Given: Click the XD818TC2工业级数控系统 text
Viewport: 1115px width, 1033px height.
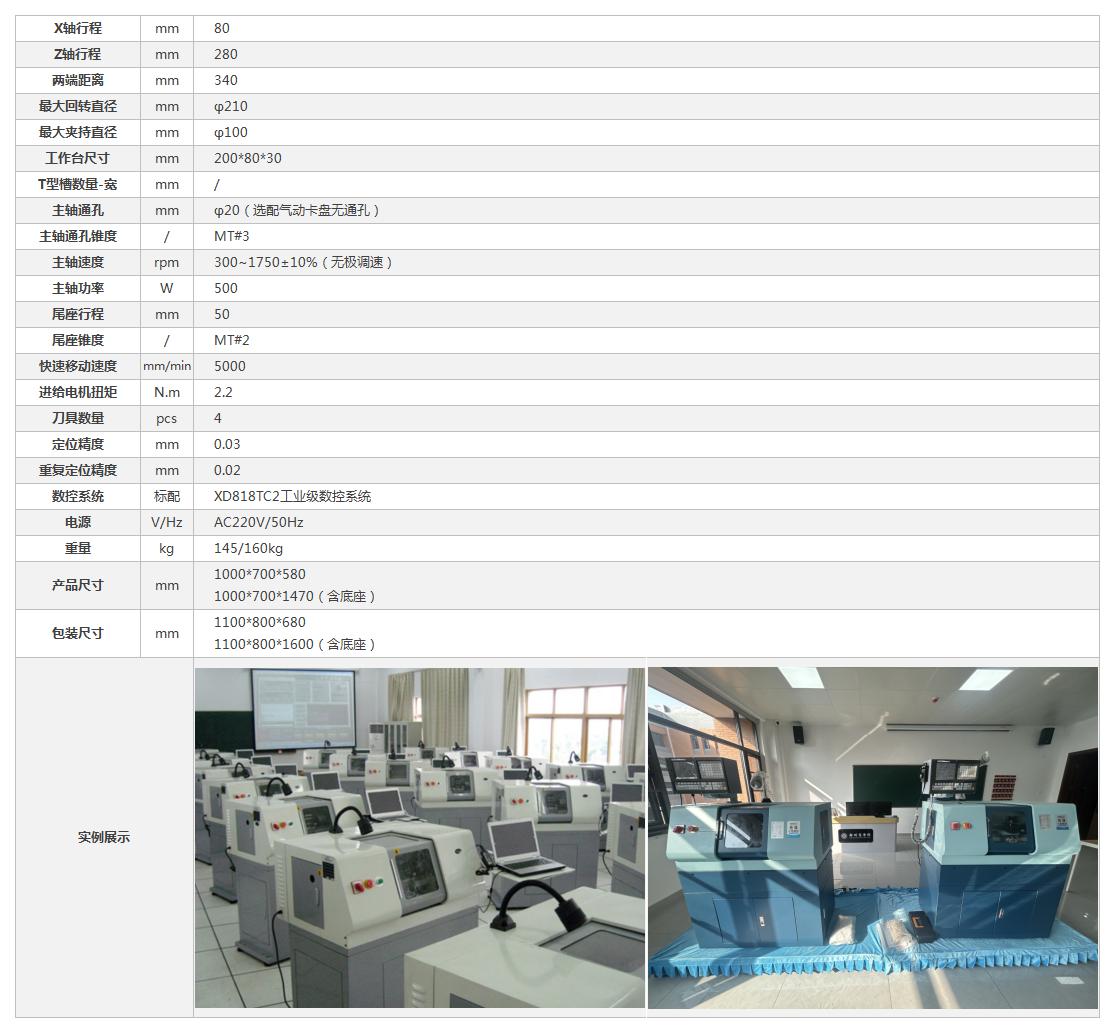Looking at the screenshot, I should pos(292,496).
